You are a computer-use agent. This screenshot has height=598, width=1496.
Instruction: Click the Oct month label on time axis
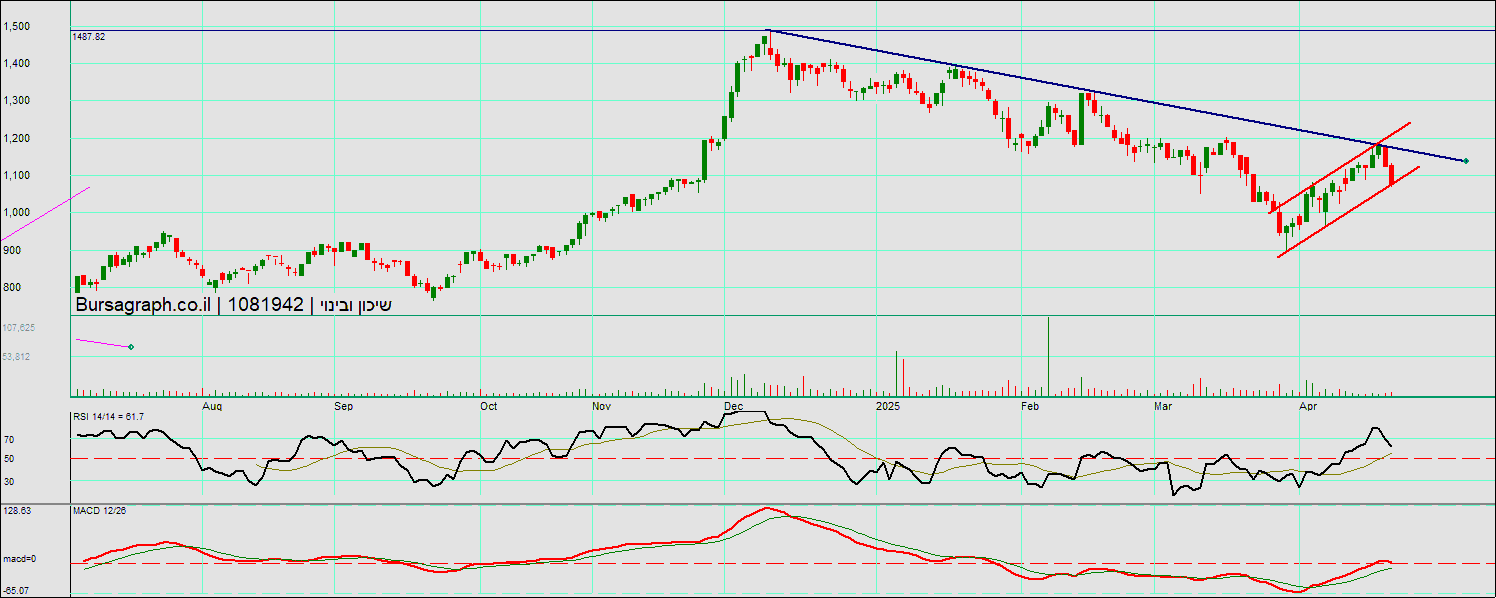[x=489, y=407]
